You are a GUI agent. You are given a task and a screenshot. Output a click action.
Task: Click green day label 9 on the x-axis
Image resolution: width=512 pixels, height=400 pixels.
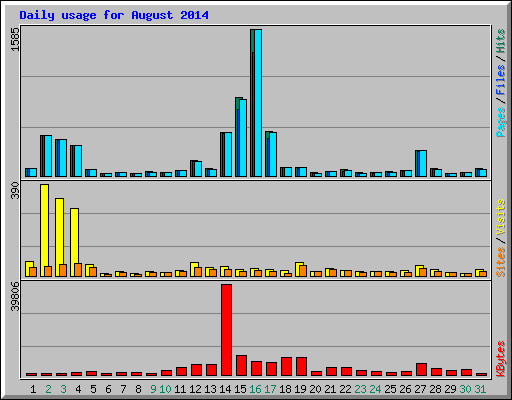[x=153, y=389]
